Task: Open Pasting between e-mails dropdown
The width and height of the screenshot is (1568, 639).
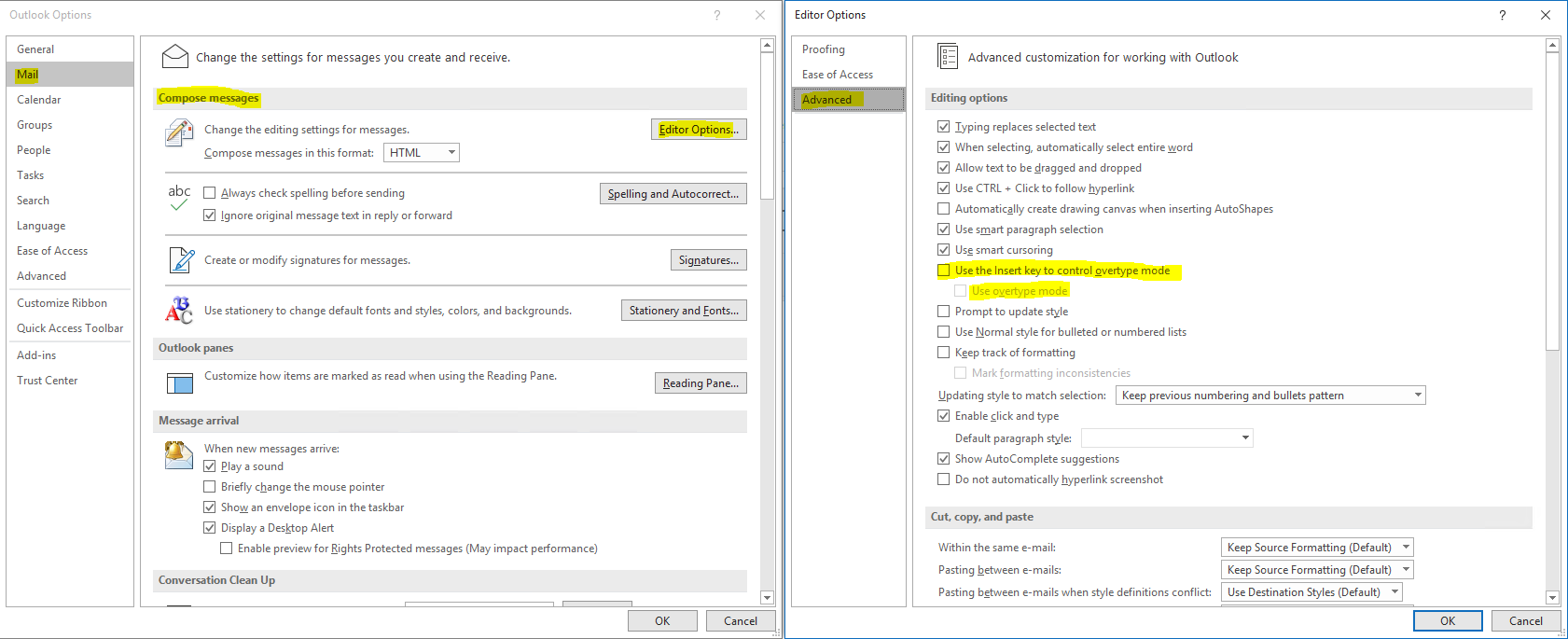Action: (1317, 570)
